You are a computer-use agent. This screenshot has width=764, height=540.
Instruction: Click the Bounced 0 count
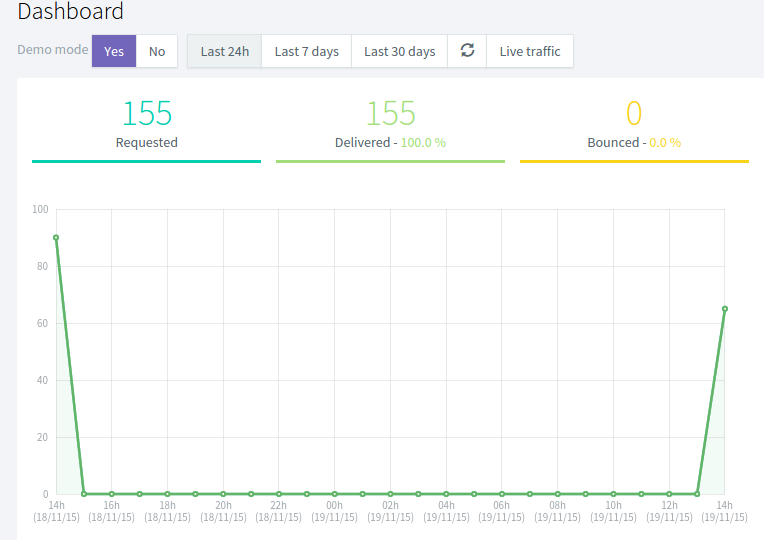pos(634,113)
